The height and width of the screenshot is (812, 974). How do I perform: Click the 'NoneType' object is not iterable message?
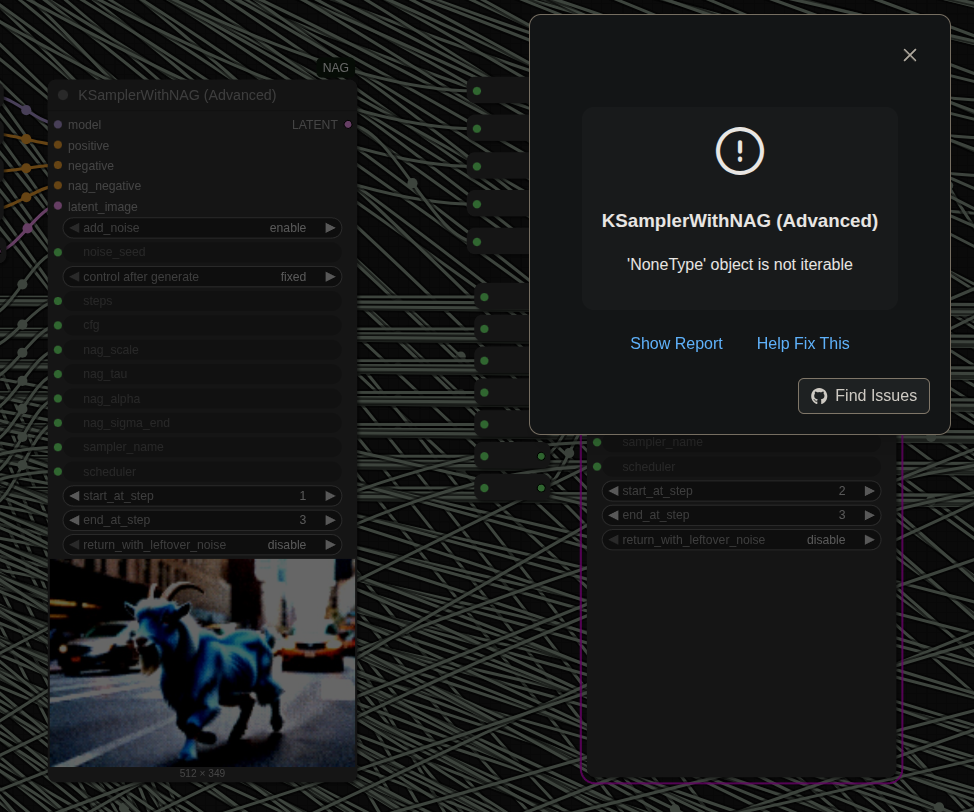pos(739,265)
